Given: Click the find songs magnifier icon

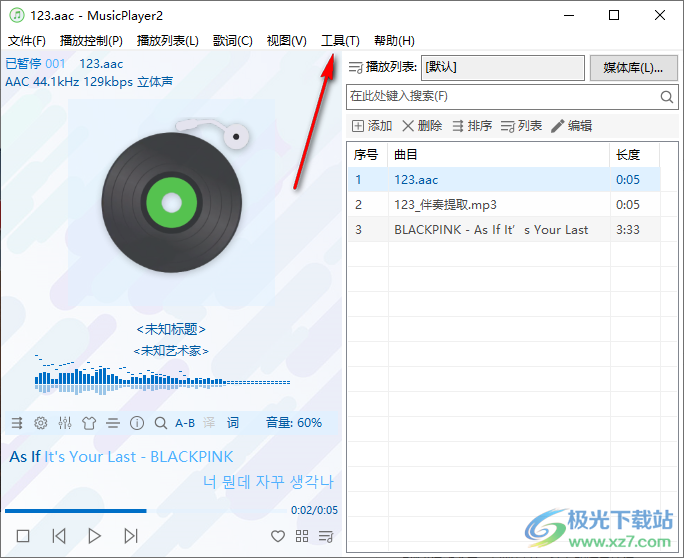Looking at the screenshot, I should (x=161, y=423).
